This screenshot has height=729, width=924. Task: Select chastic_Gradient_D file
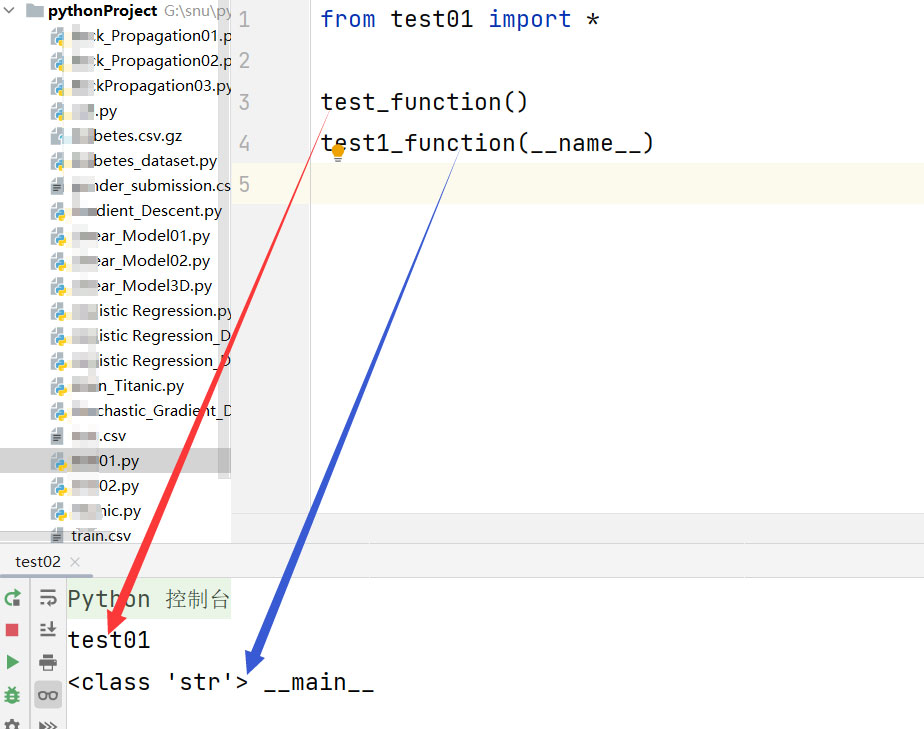tap(141, 411)
